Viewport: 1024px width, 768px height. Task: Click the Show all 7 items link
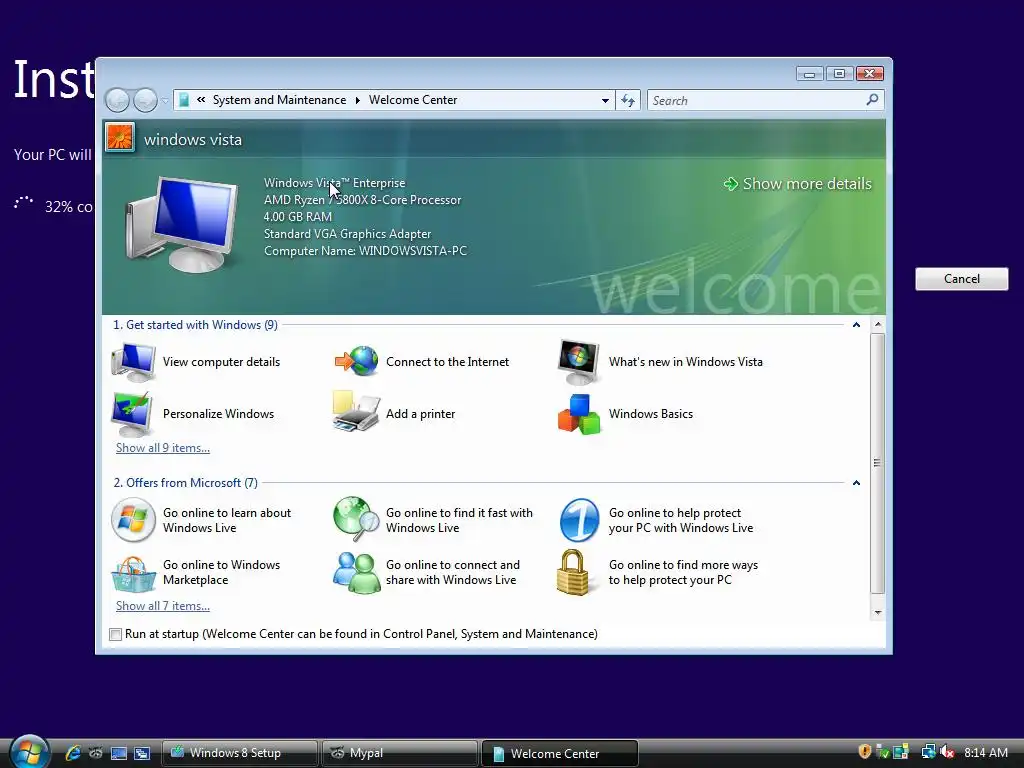[163, 606]
